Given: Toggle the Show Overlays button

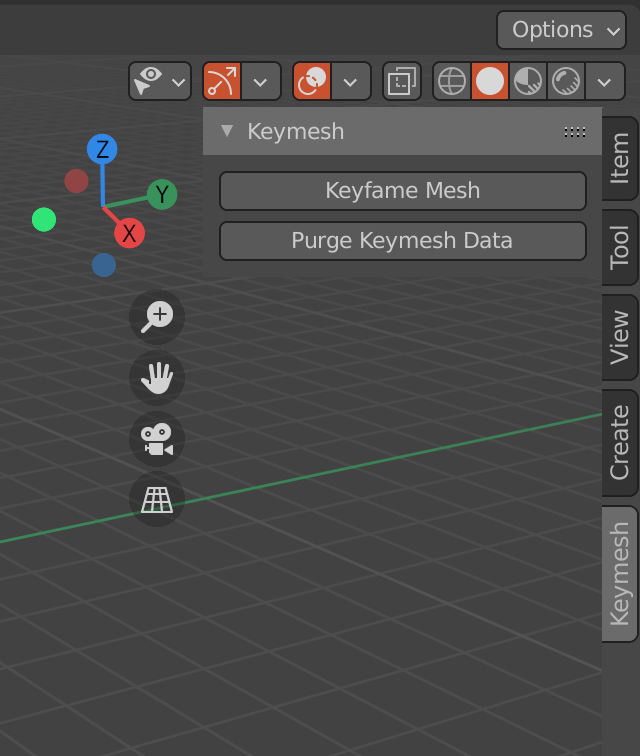Looking at the screenshot, I should click(x=312, y=81).
